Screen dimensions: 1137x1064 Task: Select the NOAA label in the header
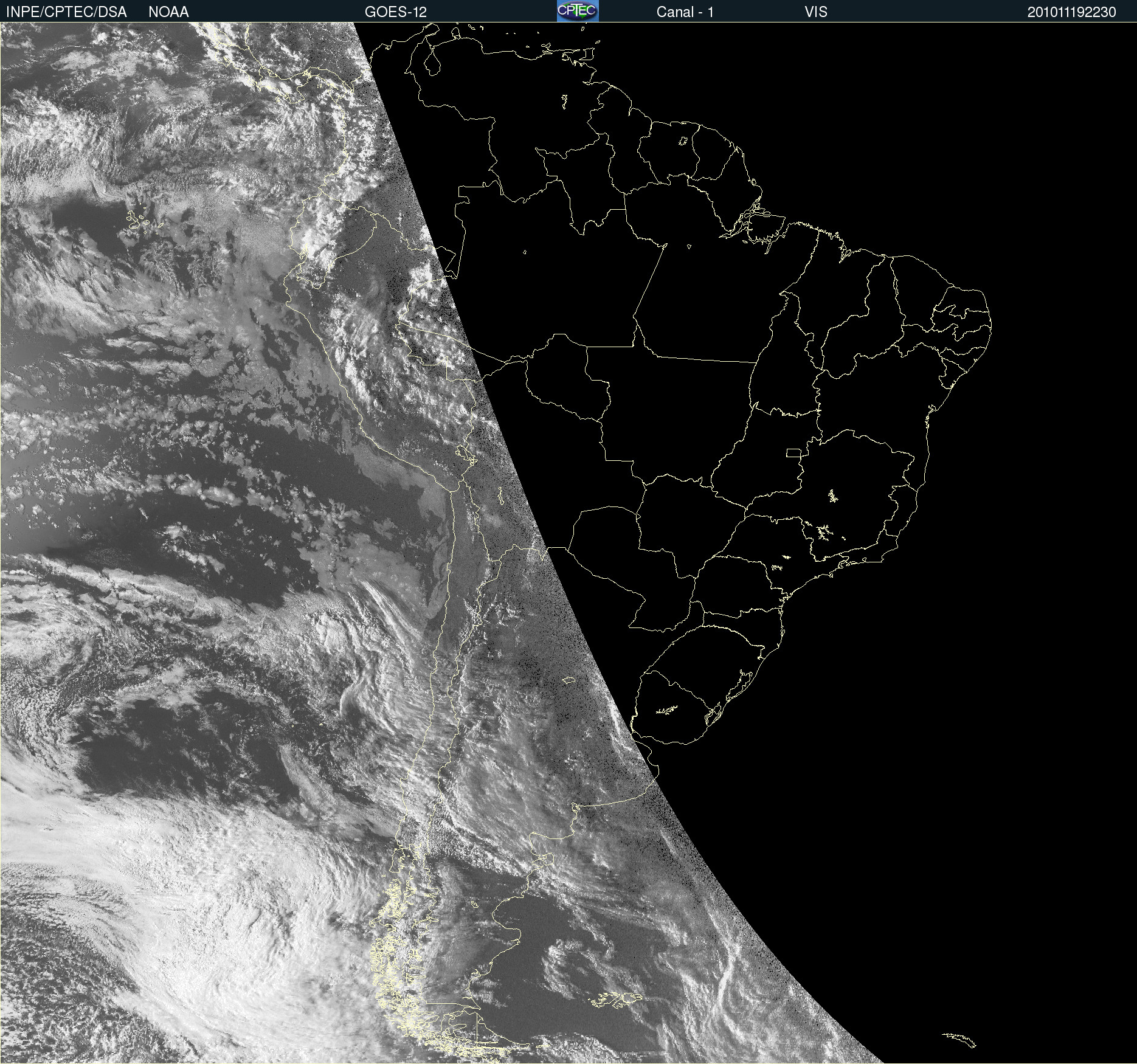pos(168,12)
